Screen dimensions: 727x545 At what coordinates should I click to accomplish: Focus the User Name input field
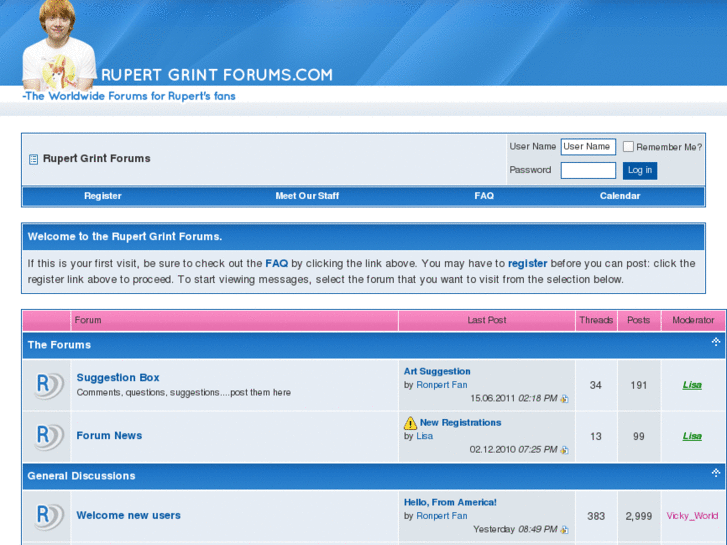tap(588, 147)
